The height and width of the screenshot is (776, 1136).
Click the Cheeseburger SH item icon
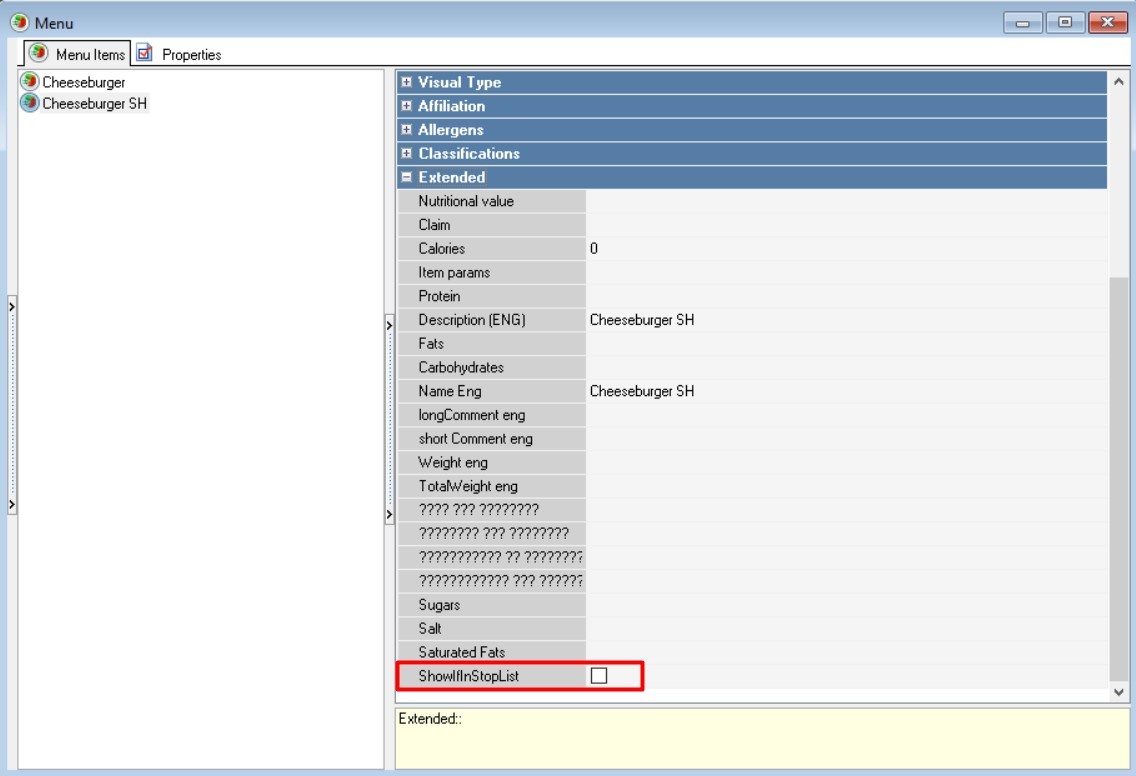coord(30,103)
